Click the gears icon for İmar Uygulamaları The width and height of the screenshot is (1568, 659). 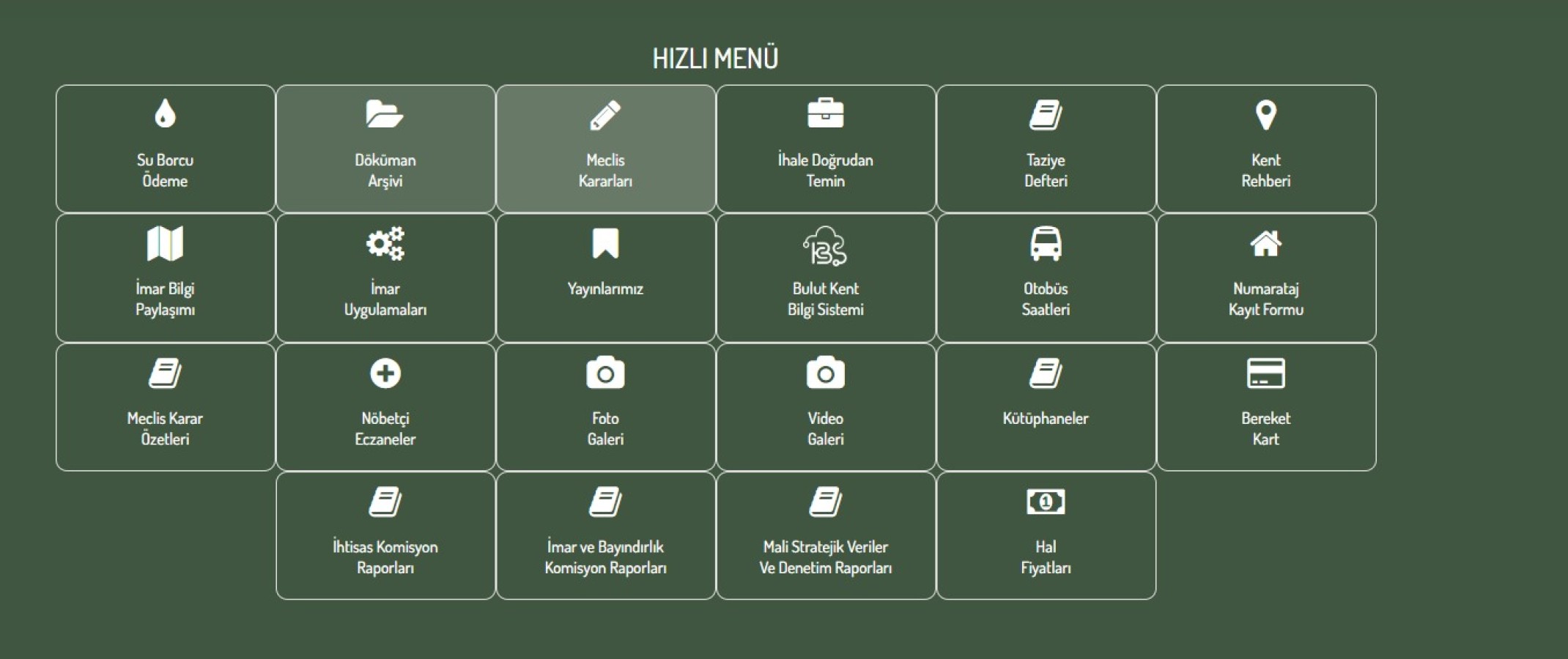coord(385,244)
